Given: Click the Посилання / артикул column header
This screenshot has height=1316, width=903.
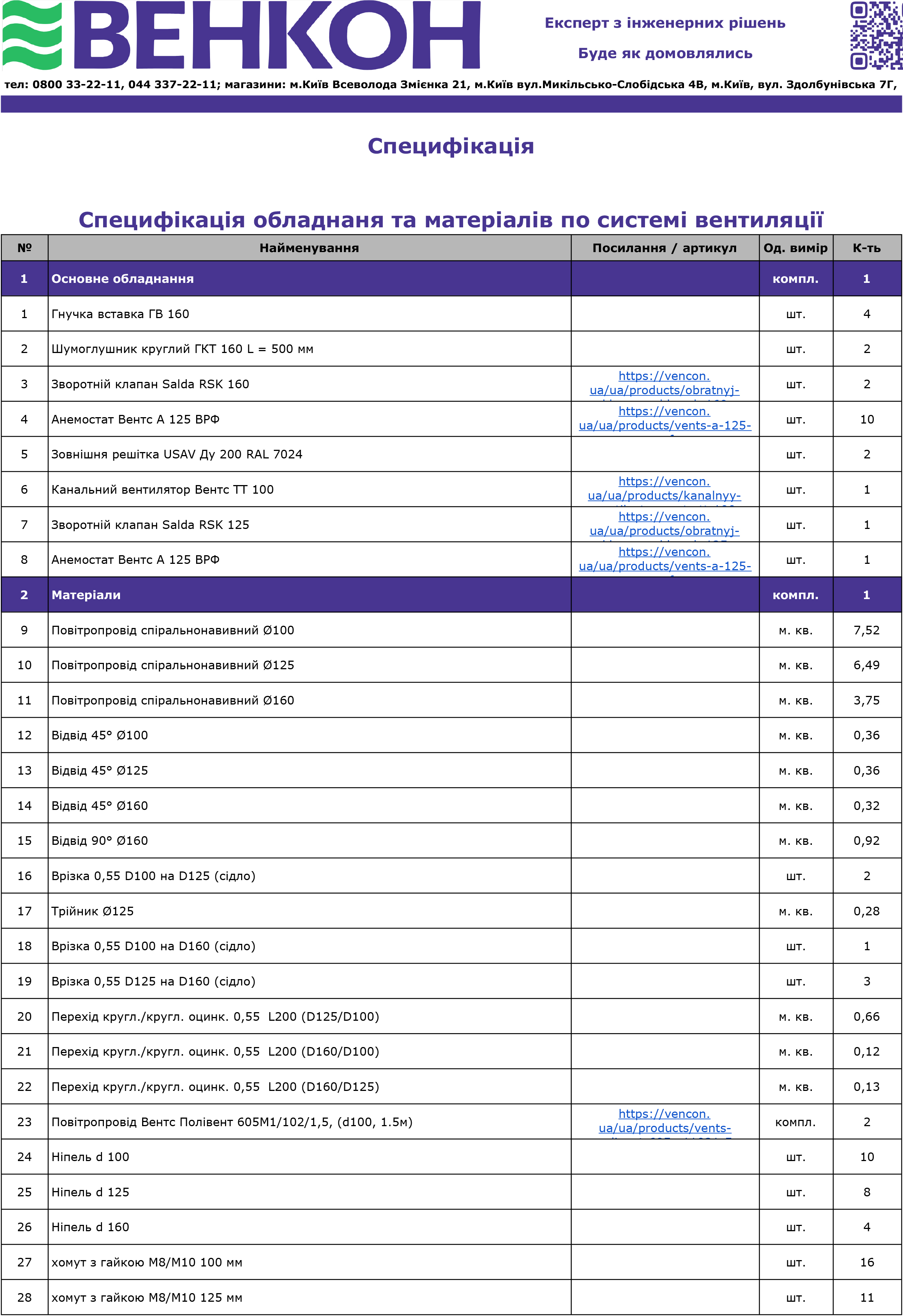Looking at the screenshot, I should 664,248.
